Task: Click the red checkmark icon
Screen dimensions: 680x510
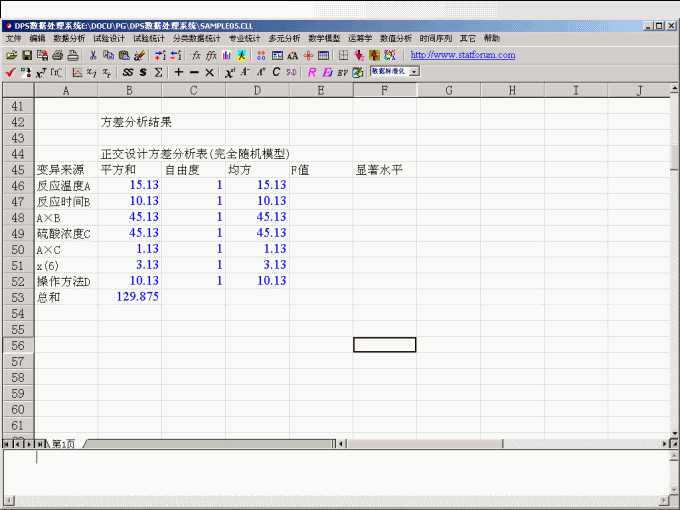Action: click(10, 72)
